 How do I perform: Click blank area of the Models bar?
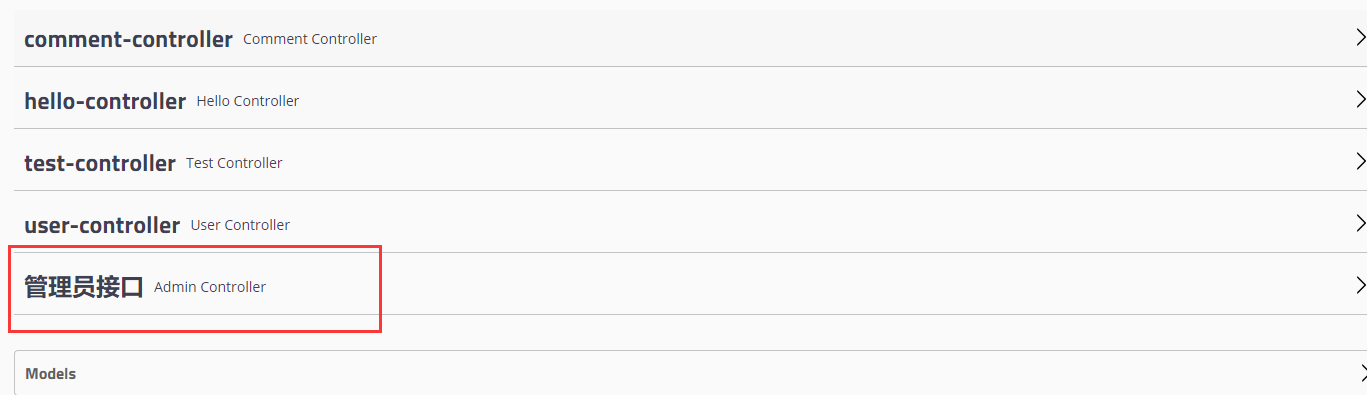[x=700, y=373]
